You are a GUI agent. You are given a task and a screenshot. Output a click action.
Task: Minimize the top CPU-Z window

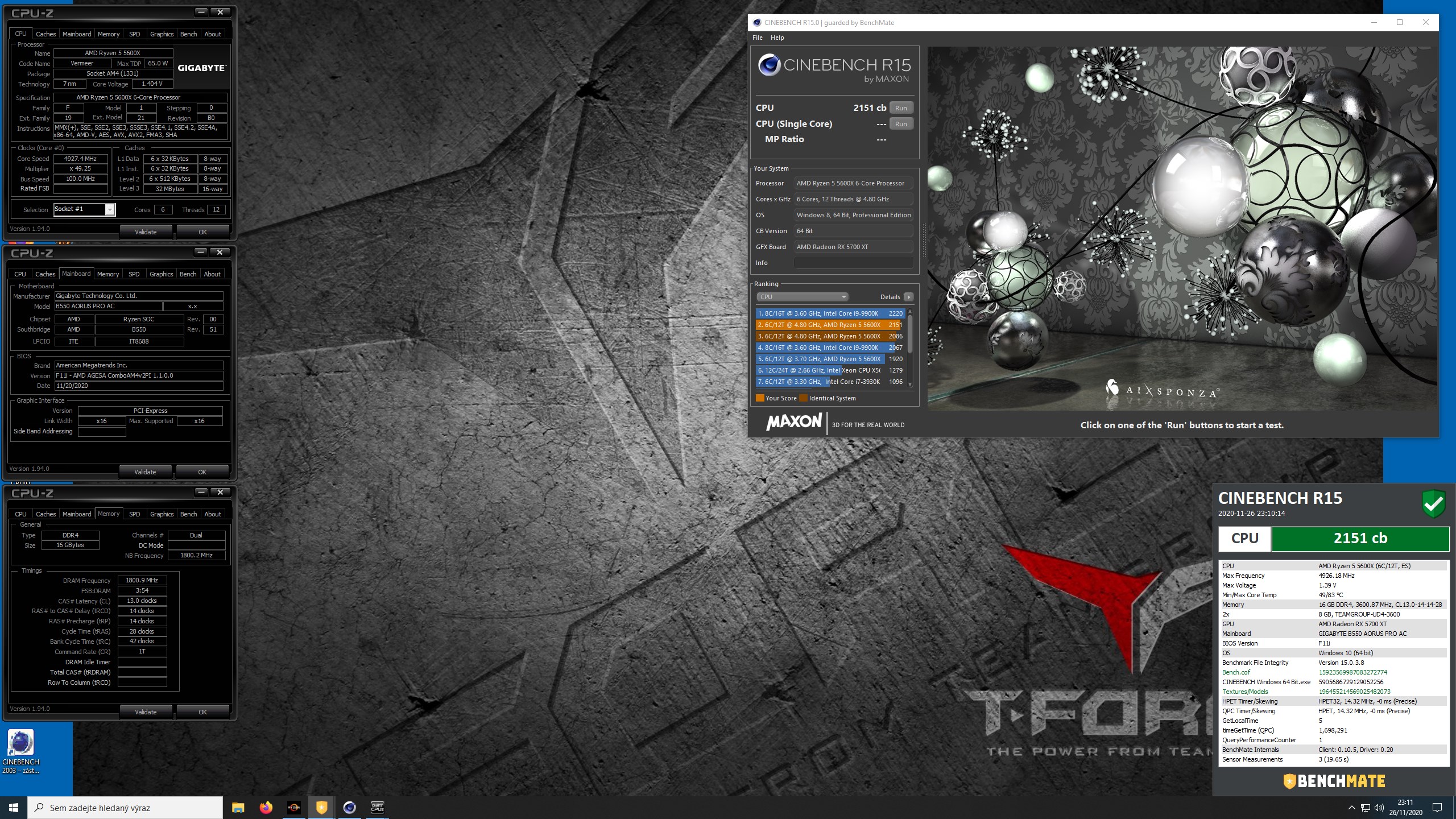(201, 12)
